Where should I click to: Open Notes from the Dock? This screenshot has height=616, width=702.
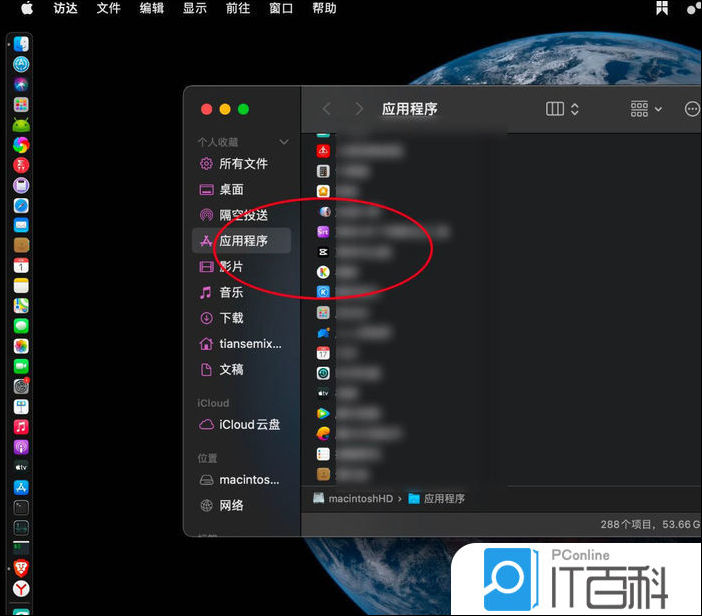[21, 286]
